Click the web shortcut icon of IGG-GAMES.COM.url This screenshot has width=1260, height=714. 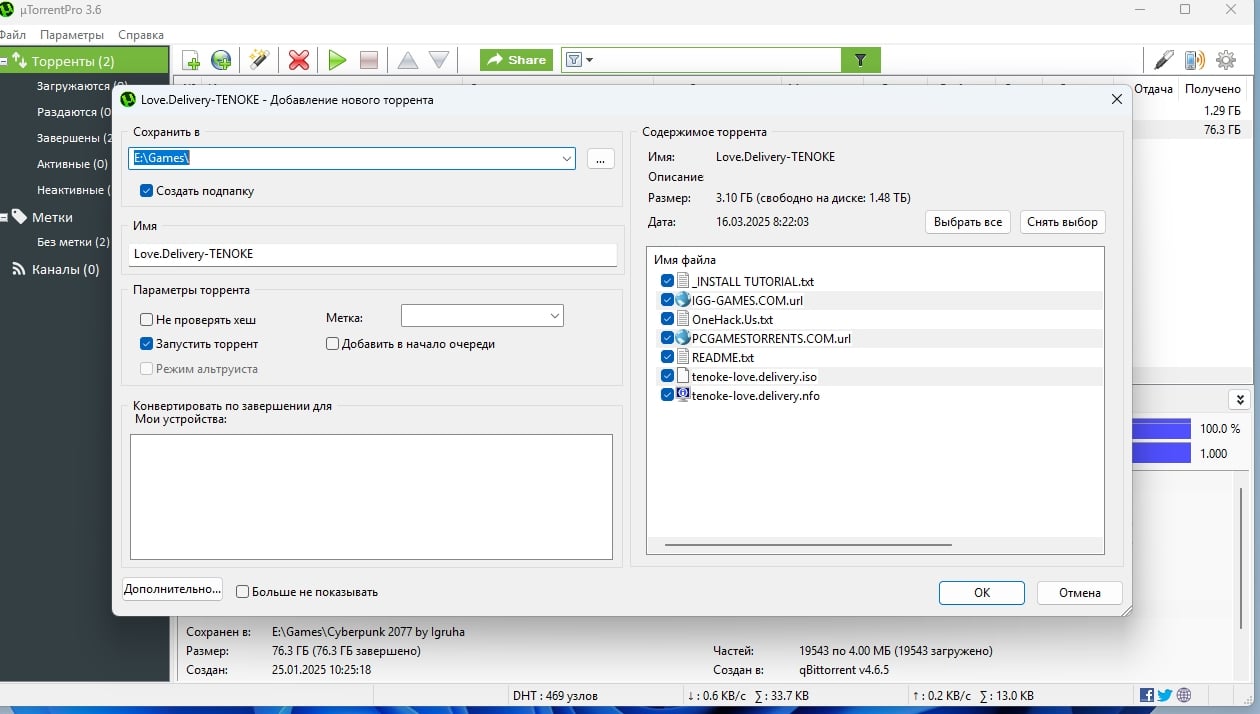pos(683,299)
